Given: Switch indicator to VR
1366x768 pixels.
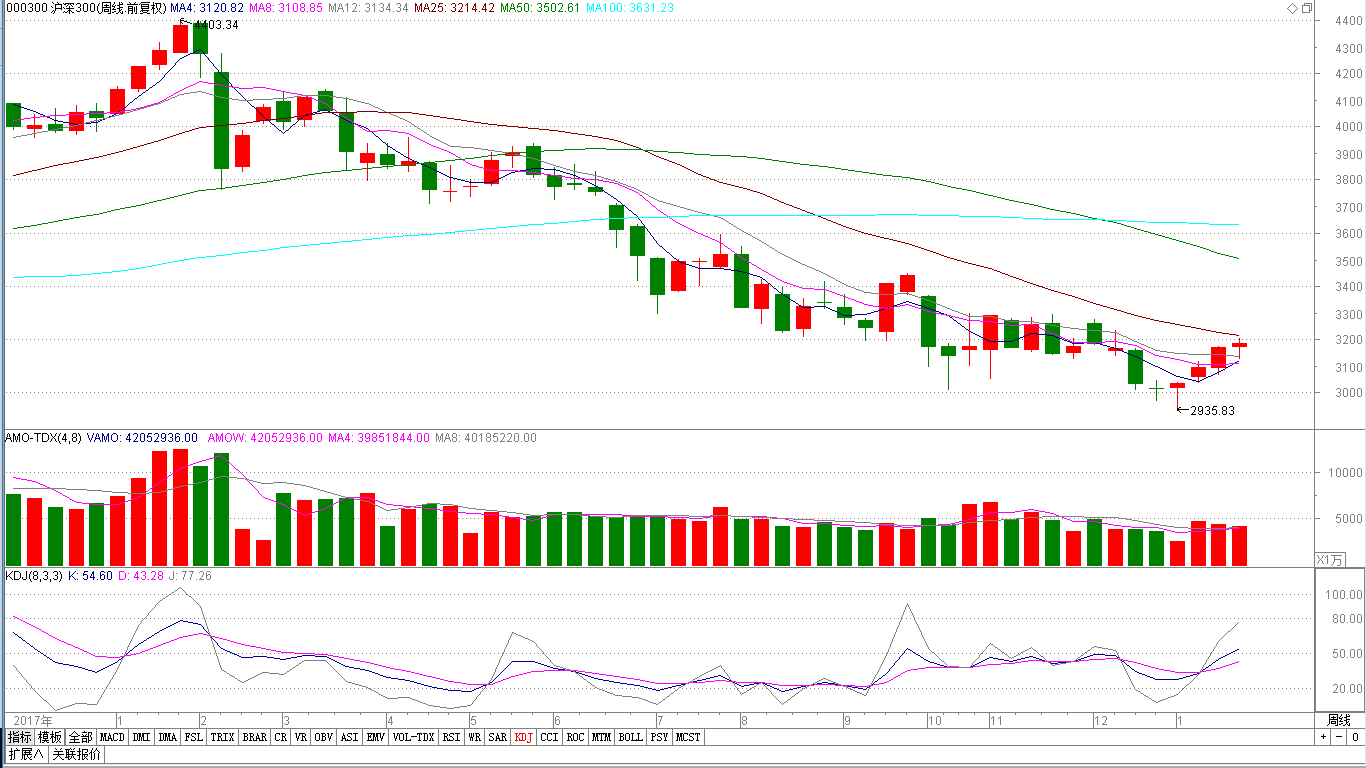Looking at the screenshot, I should pyautogui.click(x=301, y=737).
